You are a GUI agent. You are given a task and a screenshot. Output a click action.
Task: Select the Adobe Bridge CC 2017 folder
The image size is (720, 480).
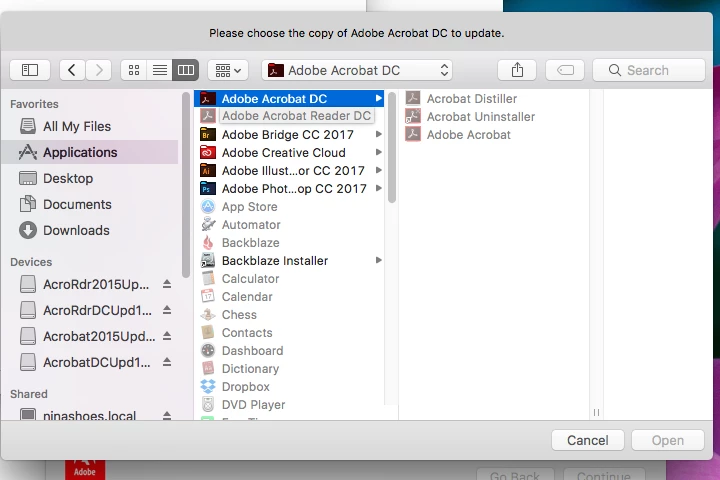289,134
